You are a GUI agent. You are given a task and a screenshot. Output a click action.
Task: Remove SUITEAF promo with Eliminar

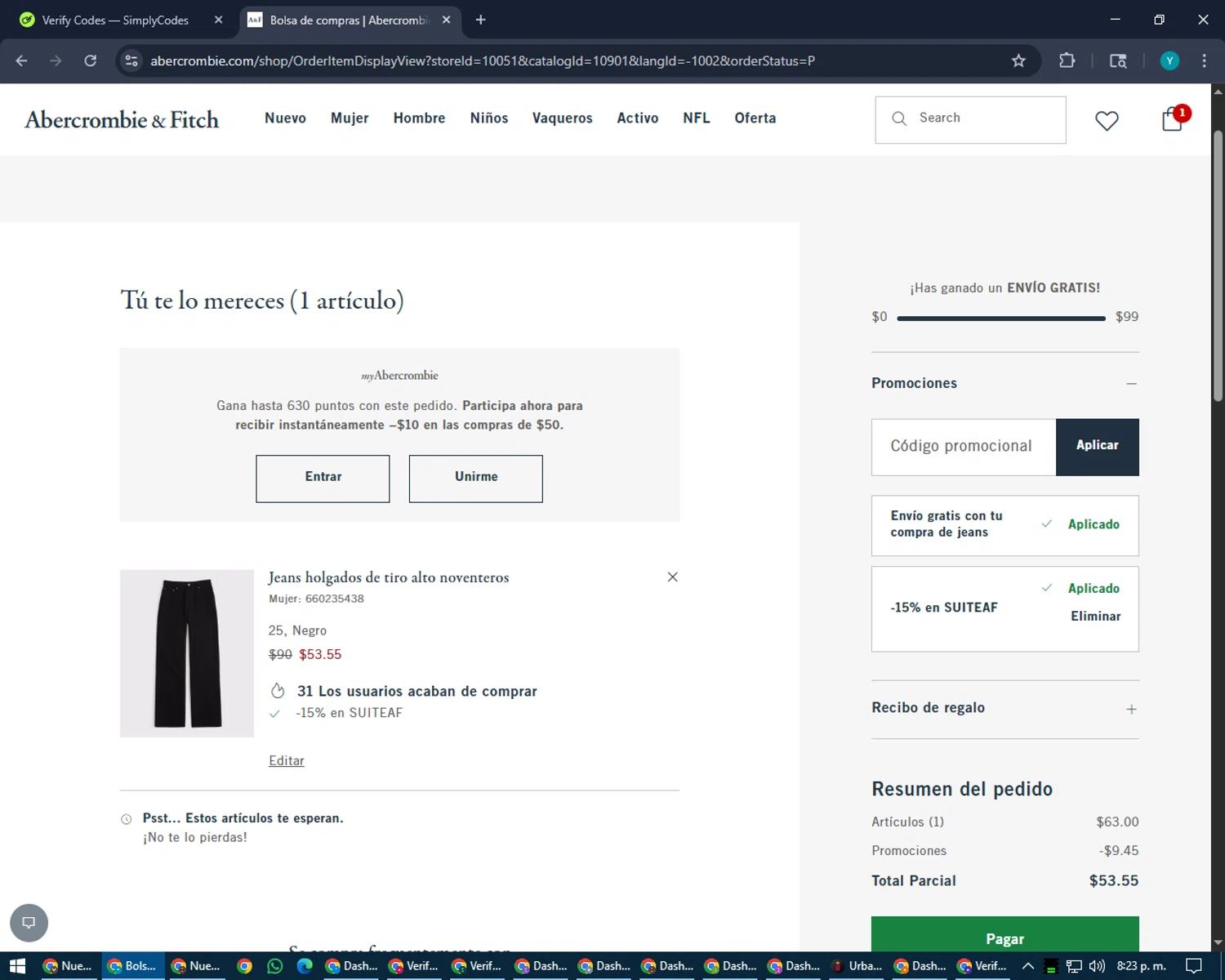1095,617
